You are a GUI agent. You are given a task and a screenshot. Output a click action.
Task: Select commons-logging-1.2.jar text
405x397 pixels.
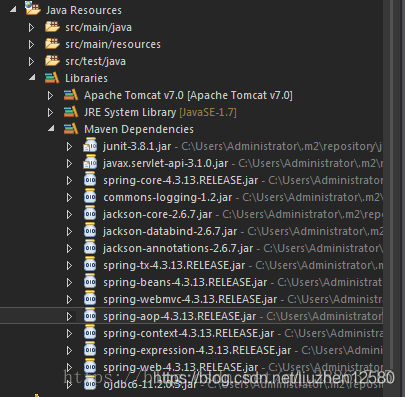click(x=168, y=197)
